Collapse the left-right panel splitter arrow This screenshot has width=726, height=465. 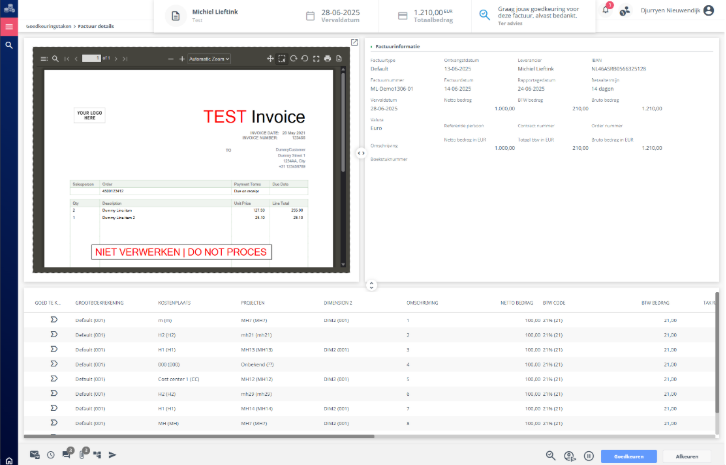coord(361,153)
